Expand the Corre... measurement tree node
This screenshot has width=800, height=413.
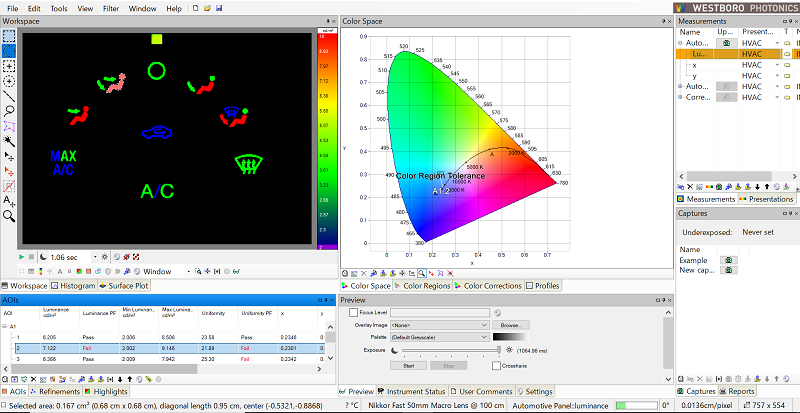pyautogui.click(x=680, y=97)
